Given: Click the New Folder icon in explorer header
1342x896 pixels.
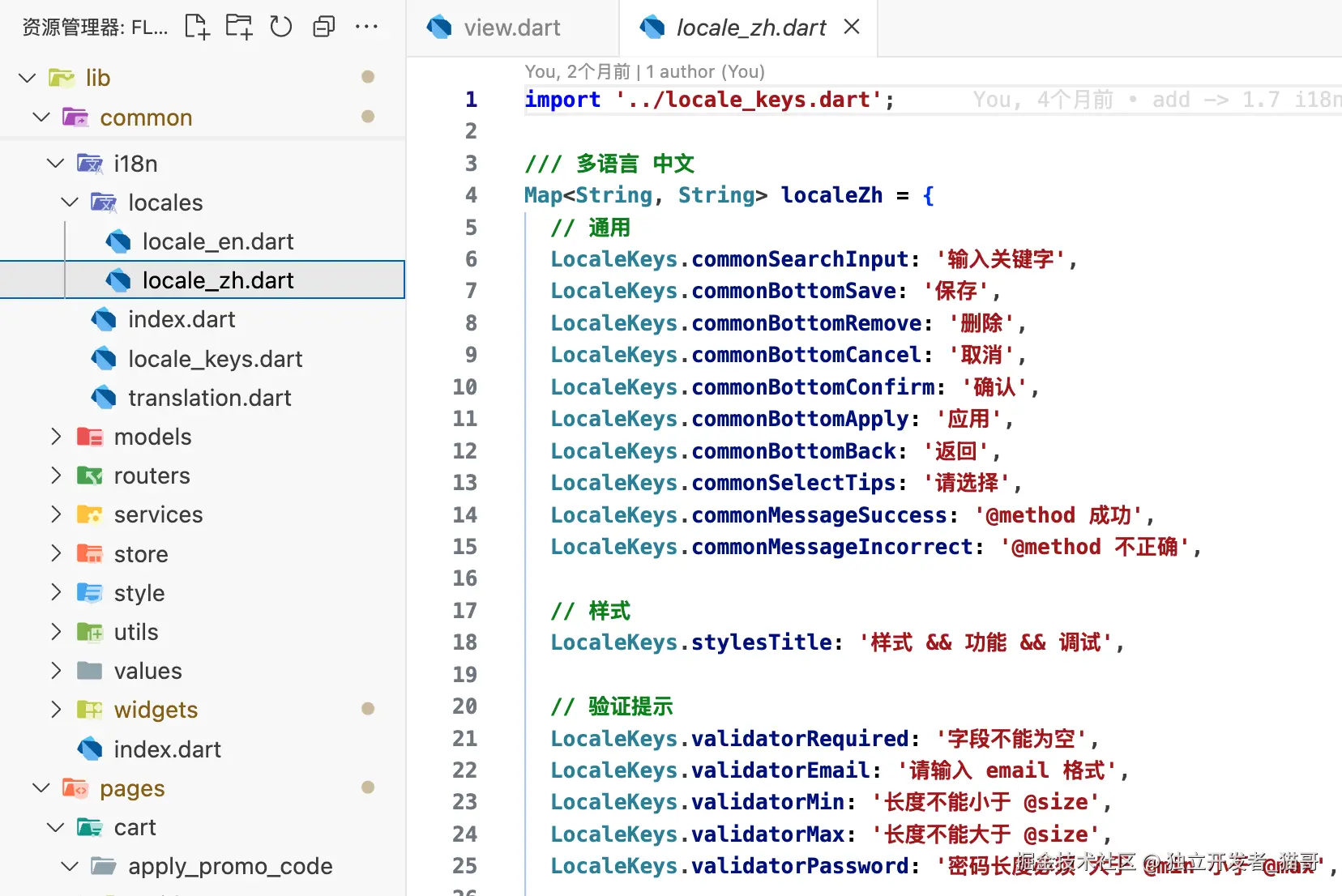Looking at the screenshot, I should 239,27.
